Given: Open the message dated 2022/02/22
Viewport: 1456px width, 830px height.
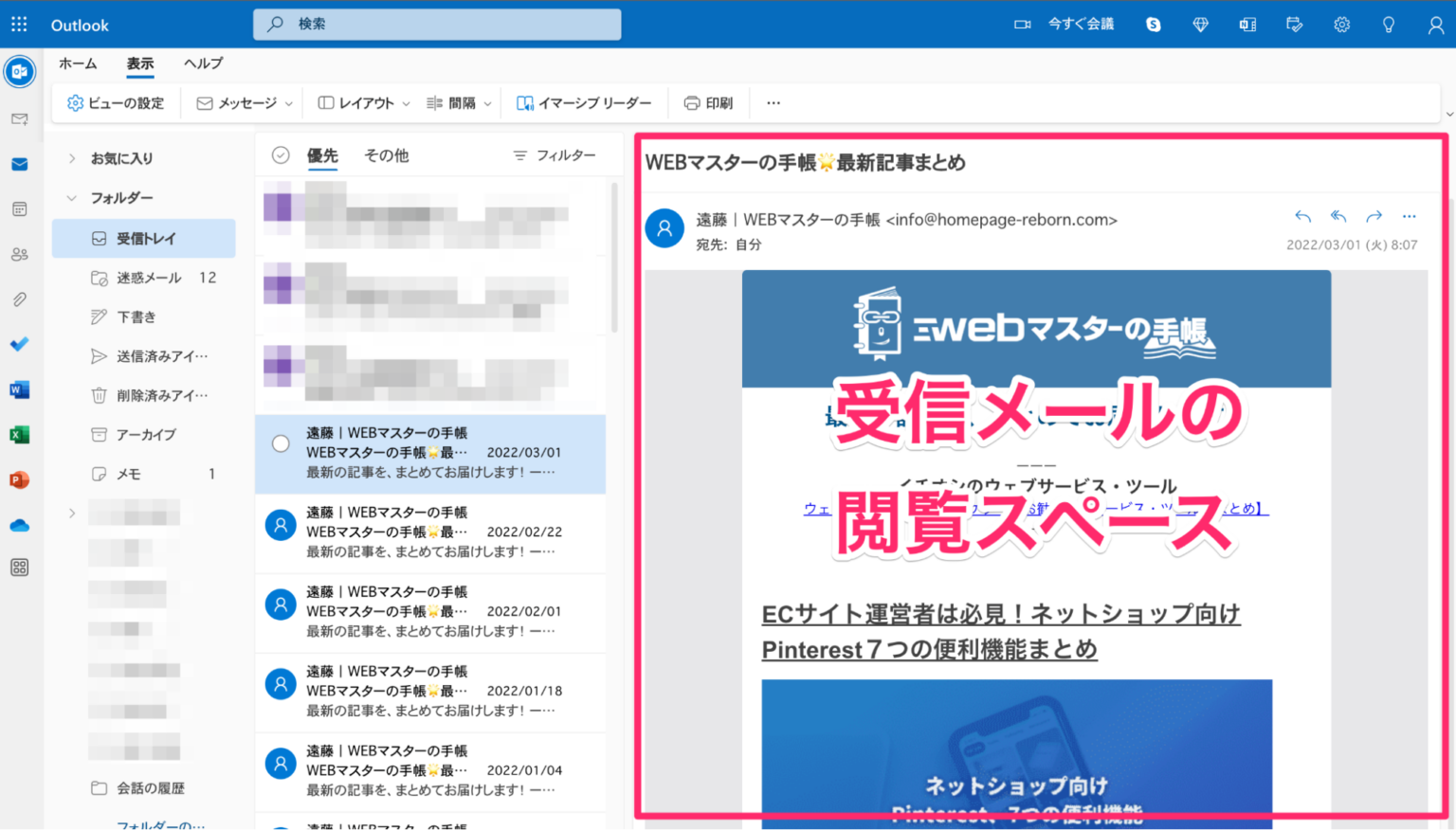Looking at the screenshot, I should (430, 532).
